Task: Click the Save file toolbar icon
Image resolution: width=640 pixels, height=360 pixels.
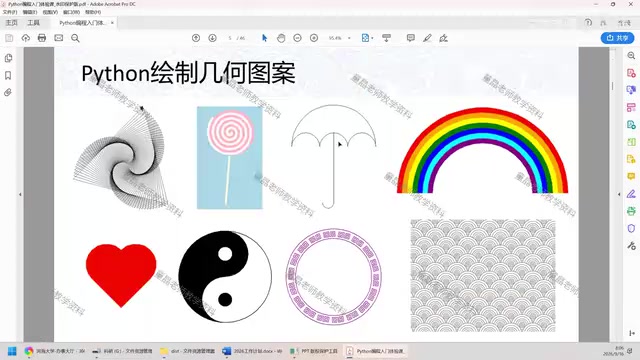Action: pos(9,38)
